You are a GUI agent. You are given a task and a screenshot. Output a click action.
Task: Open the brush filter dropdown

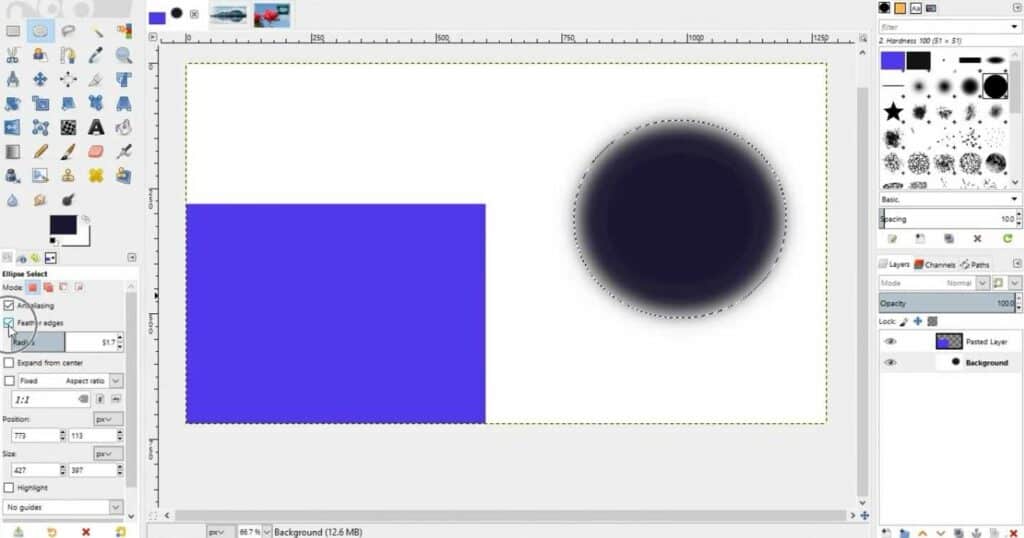(x=1014, y=27)
